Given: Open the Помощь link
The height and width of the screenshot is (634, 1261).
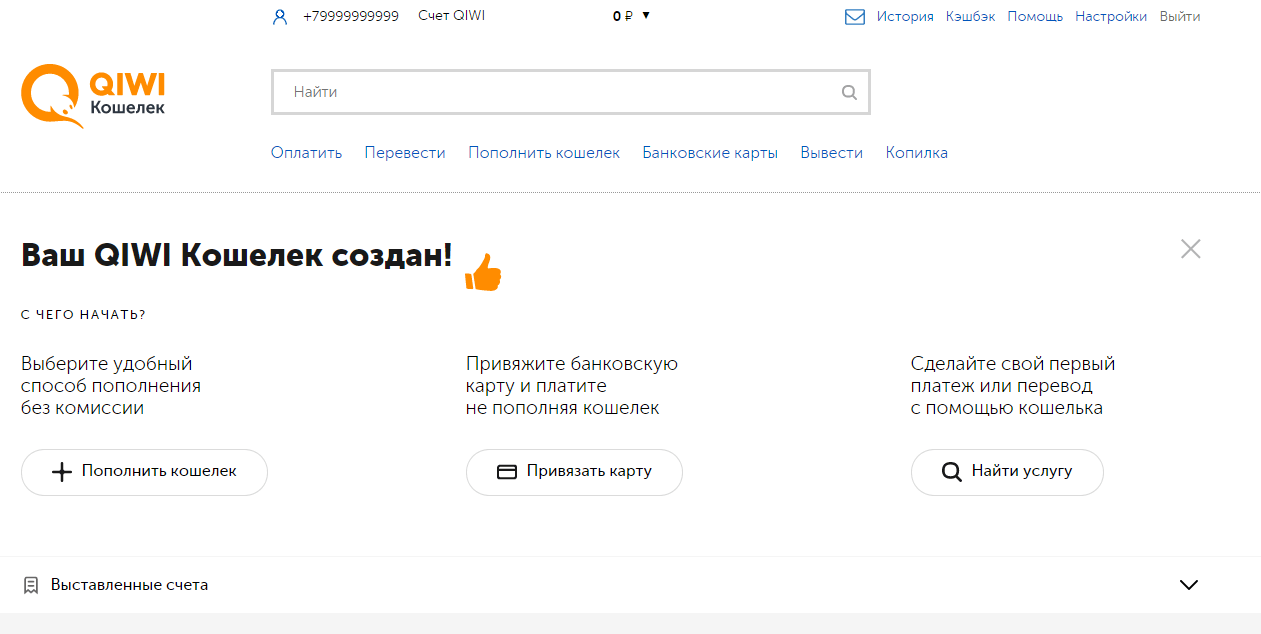Looking at the screenshot, I should [x=1035, y=17].
